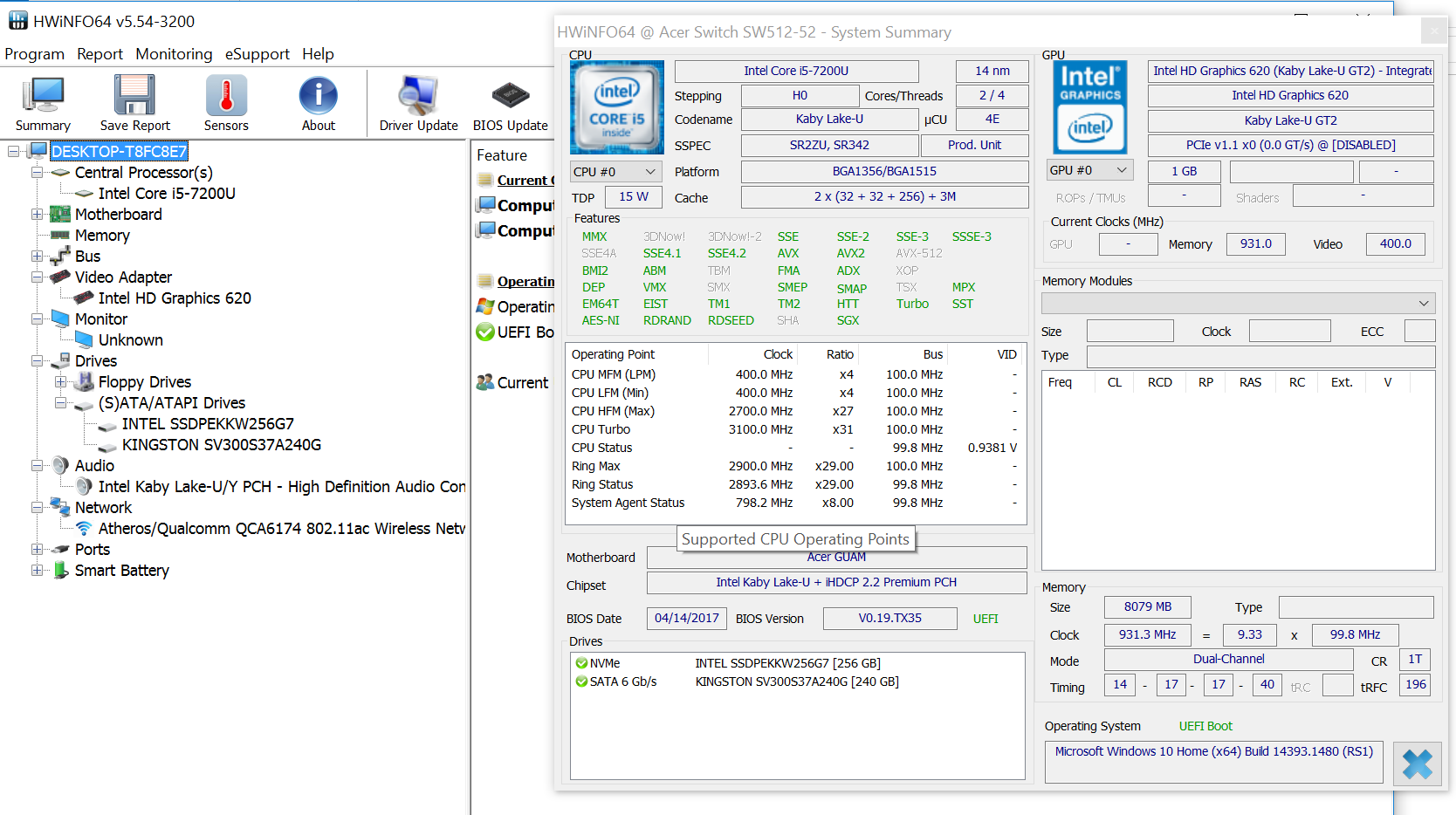Image resolution: width=1456 pixels, height=815 pixels.
Task: Expand the Bus node
Action: point(37,256)
